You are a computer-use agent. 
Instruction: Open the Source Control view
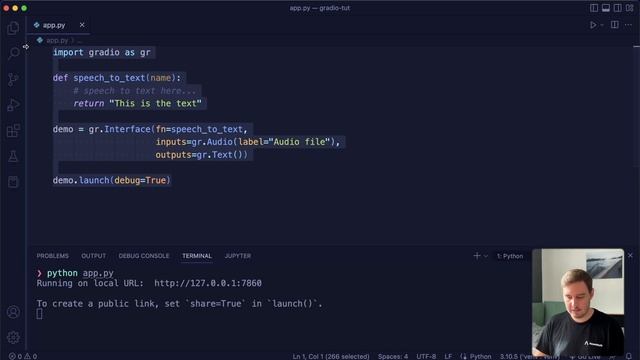point(13,79)
